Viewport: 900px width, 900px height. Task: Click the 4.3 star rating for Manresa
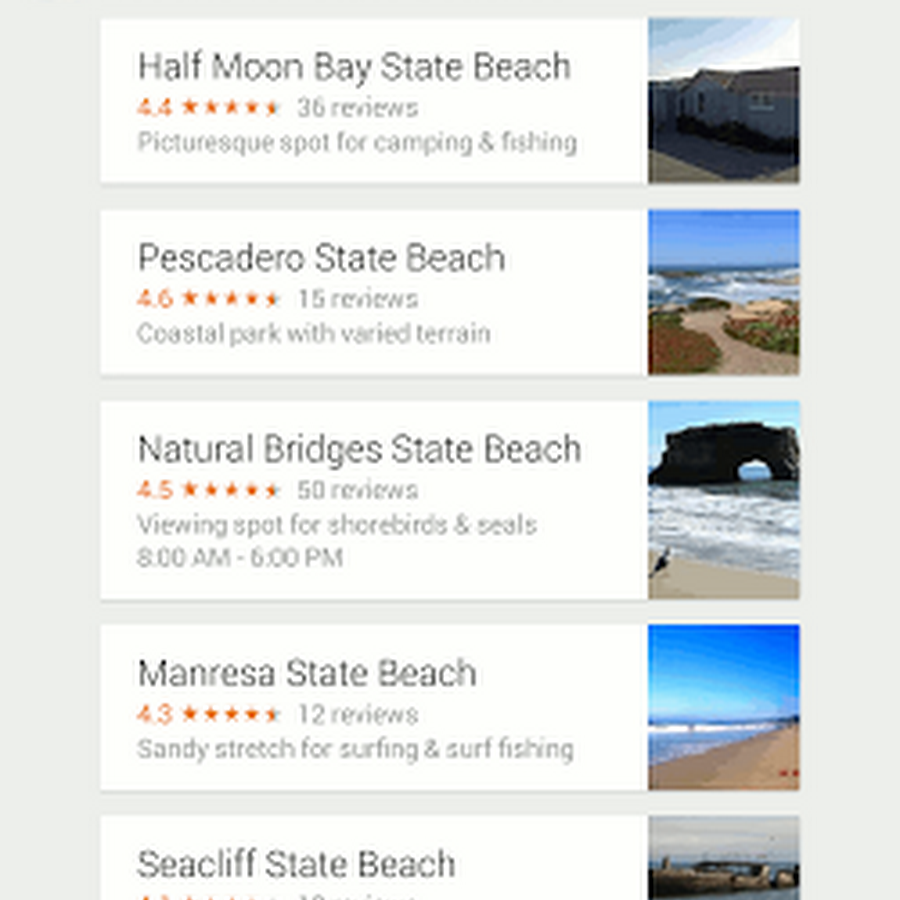(x=208, y=714)
